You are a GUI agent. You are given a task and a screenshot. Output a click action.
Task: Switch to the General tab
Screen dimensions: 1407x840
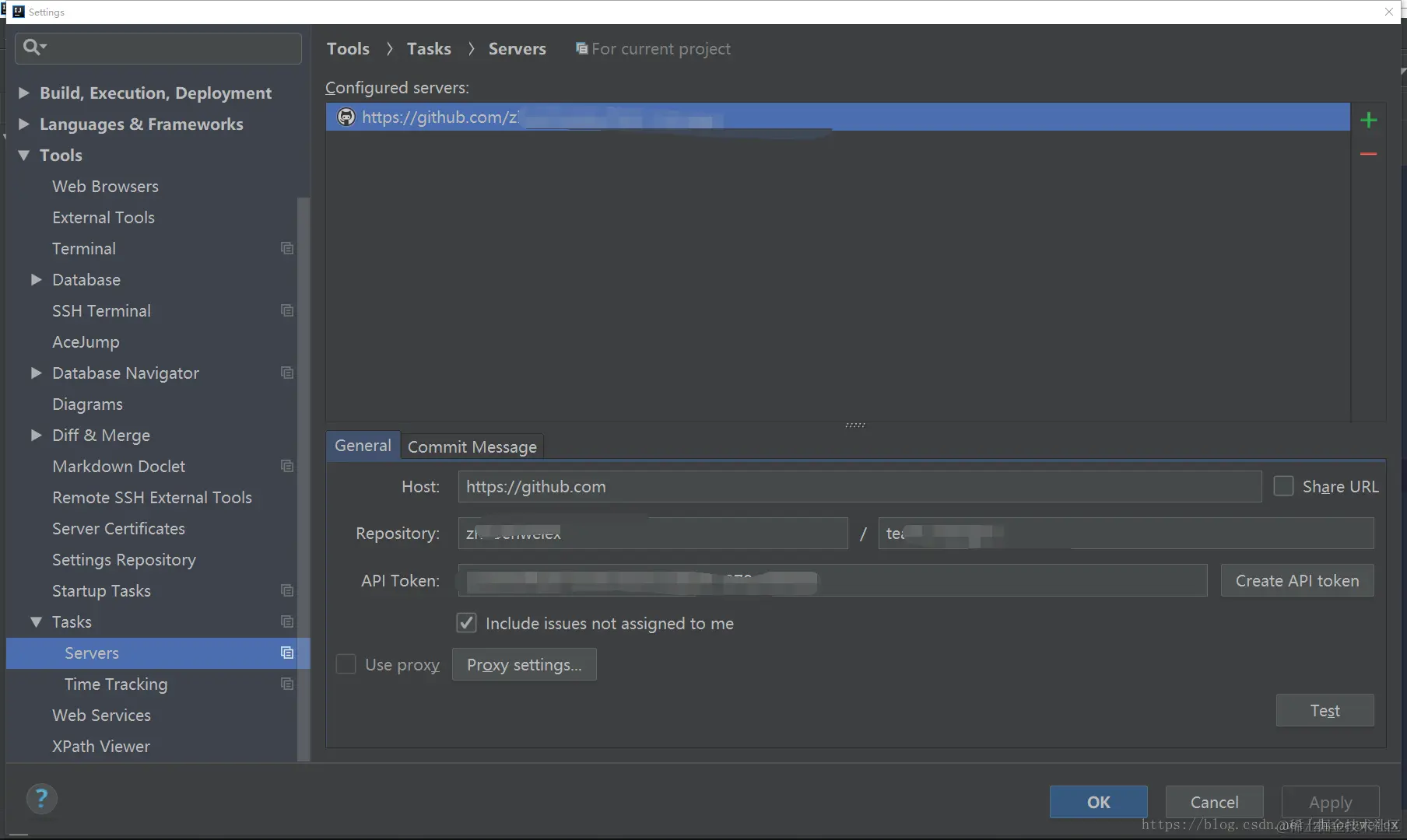click(x=363, y=446)
